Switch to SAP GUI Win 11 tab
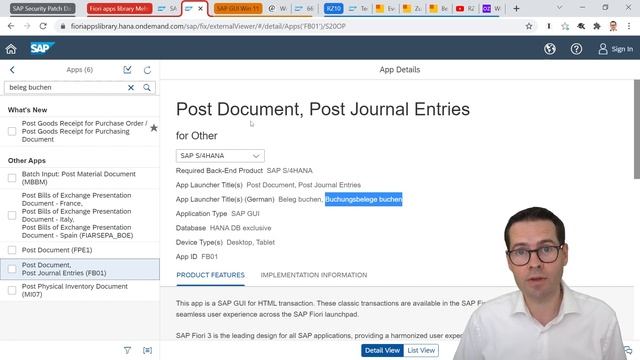The image size is (640, 360). [x=238, y=8]
